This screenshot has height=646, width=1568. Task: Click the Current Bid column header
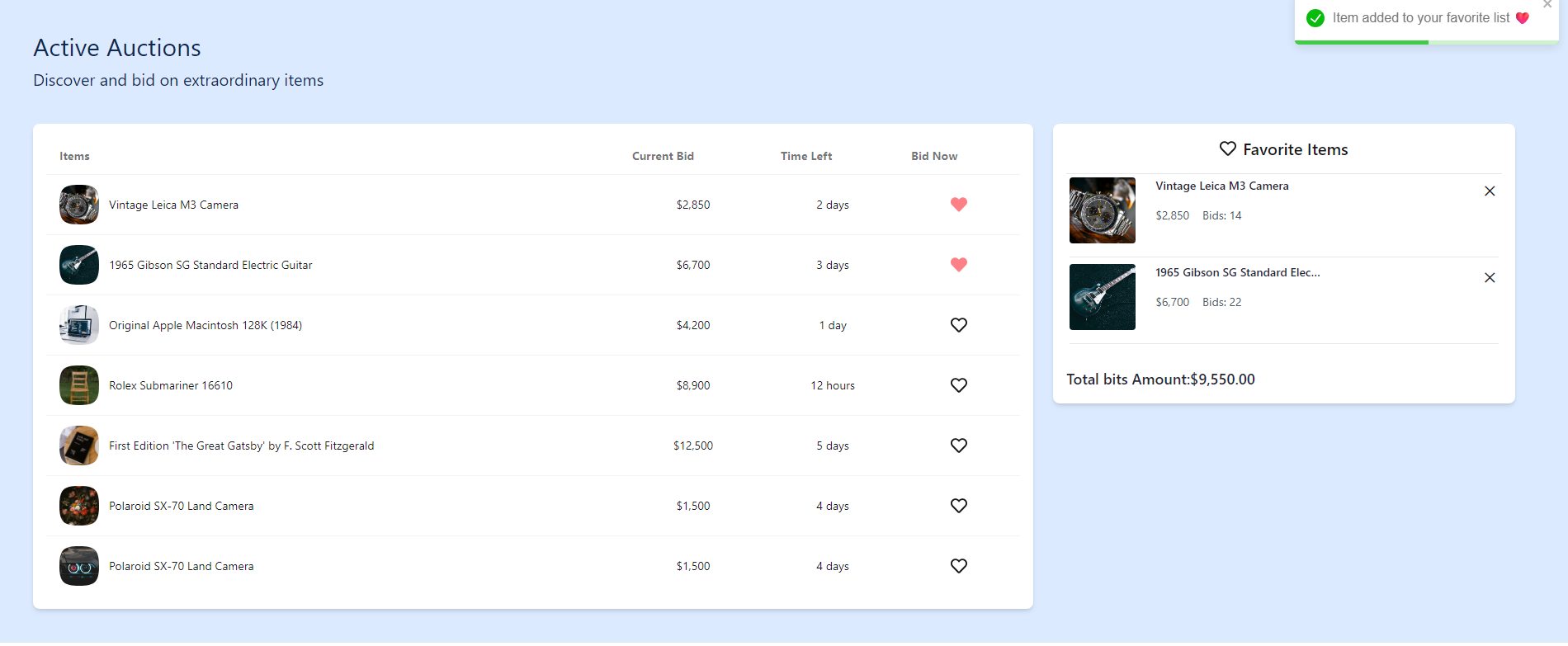pos(663,156)
